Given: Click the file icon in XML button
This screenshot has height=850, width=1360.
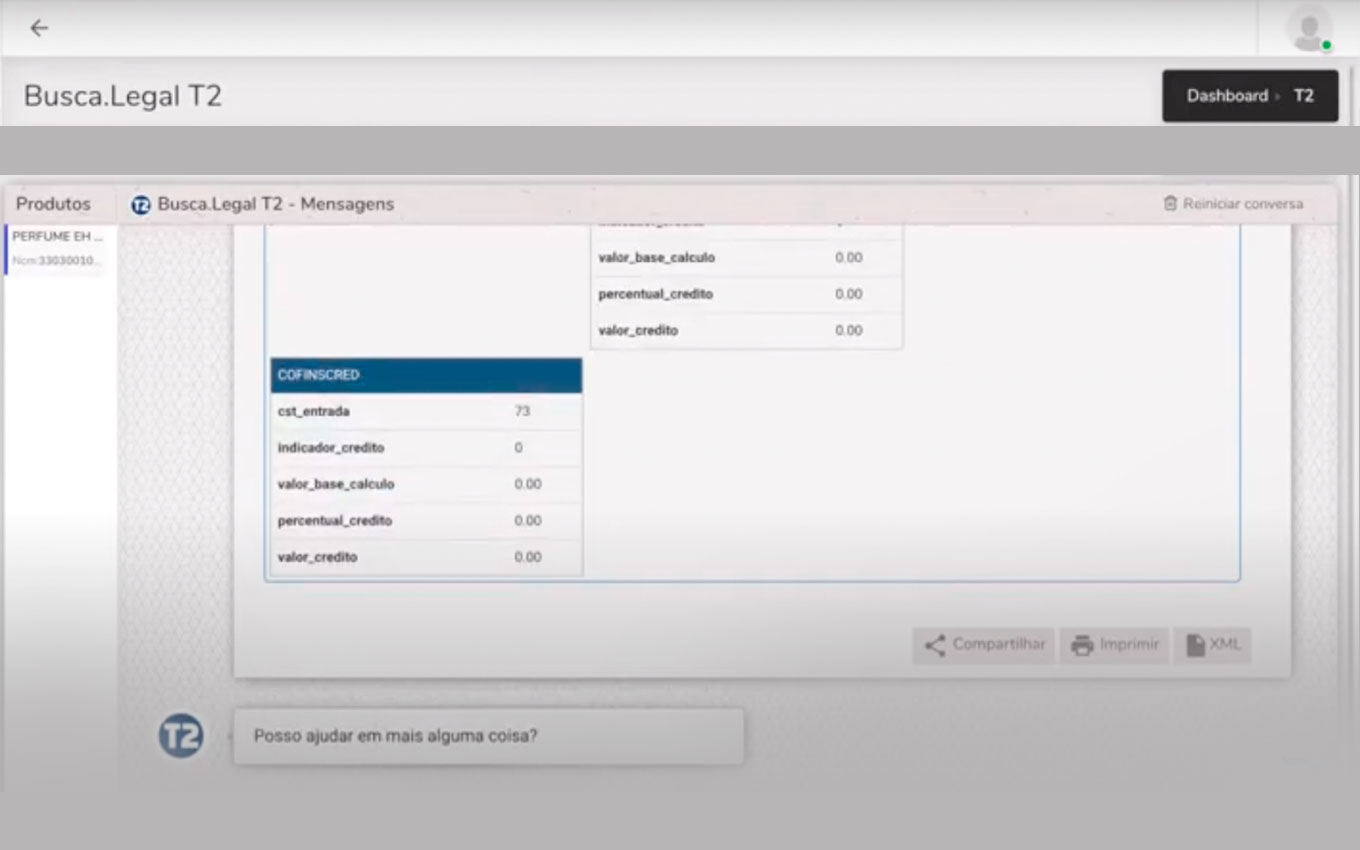Looking at the screenshot, I should [x=1195, y=646].
